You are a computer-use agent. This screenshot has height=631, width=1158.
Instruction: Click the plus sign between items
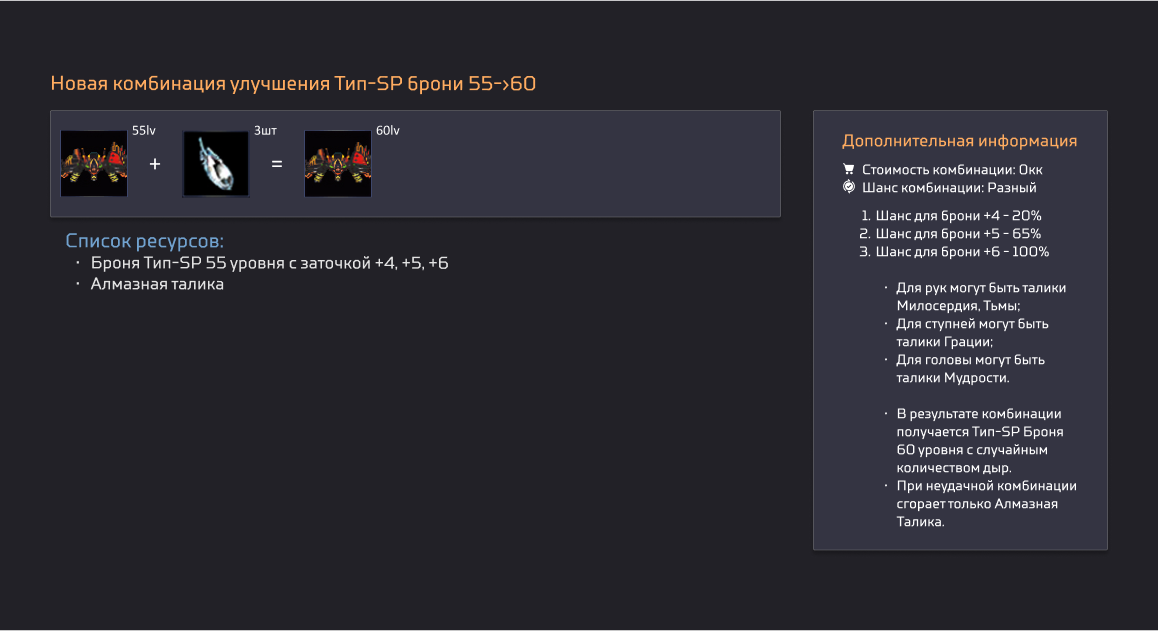tap(154, 164)
